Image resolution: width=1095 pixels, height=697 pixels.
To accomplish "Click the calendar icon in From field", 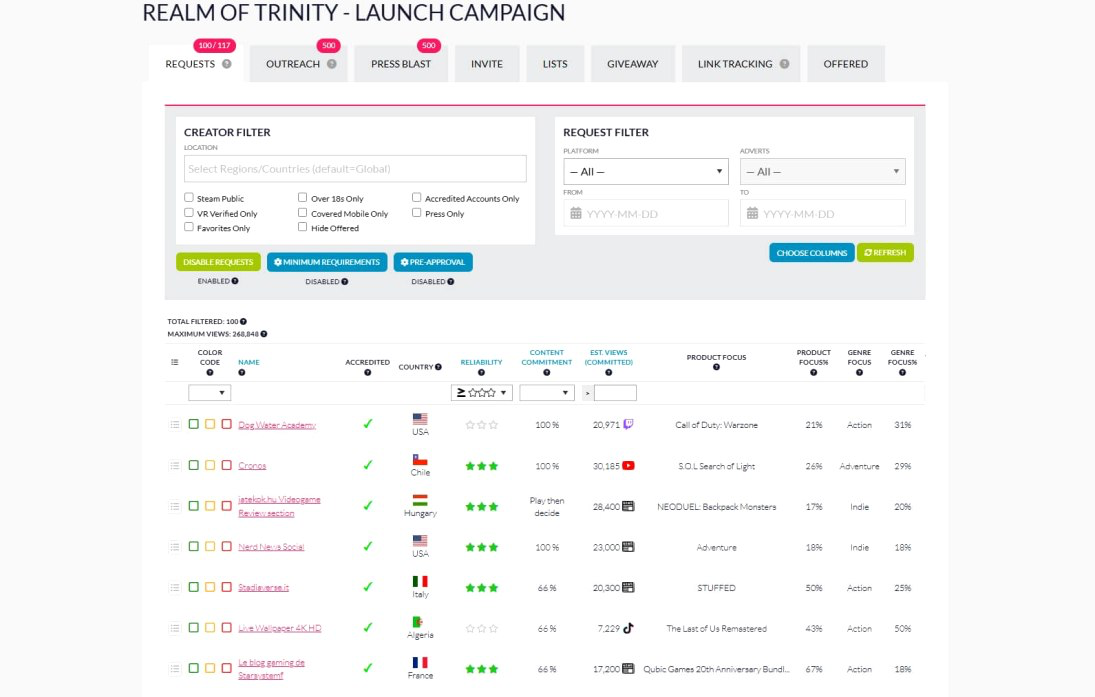I will [x=575, y=213].
